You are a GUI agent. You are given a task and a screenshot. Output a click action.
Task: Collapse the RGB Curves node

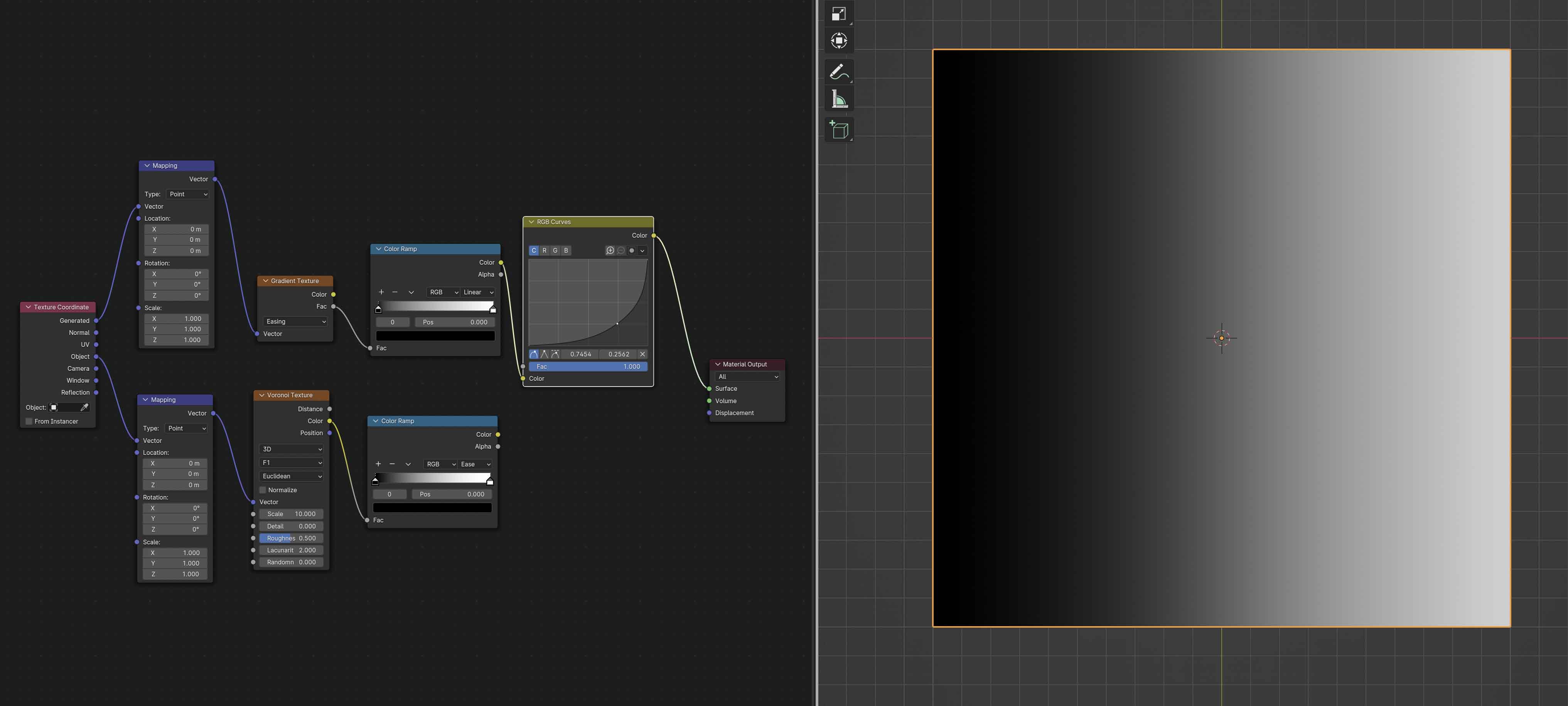[531, 222]
